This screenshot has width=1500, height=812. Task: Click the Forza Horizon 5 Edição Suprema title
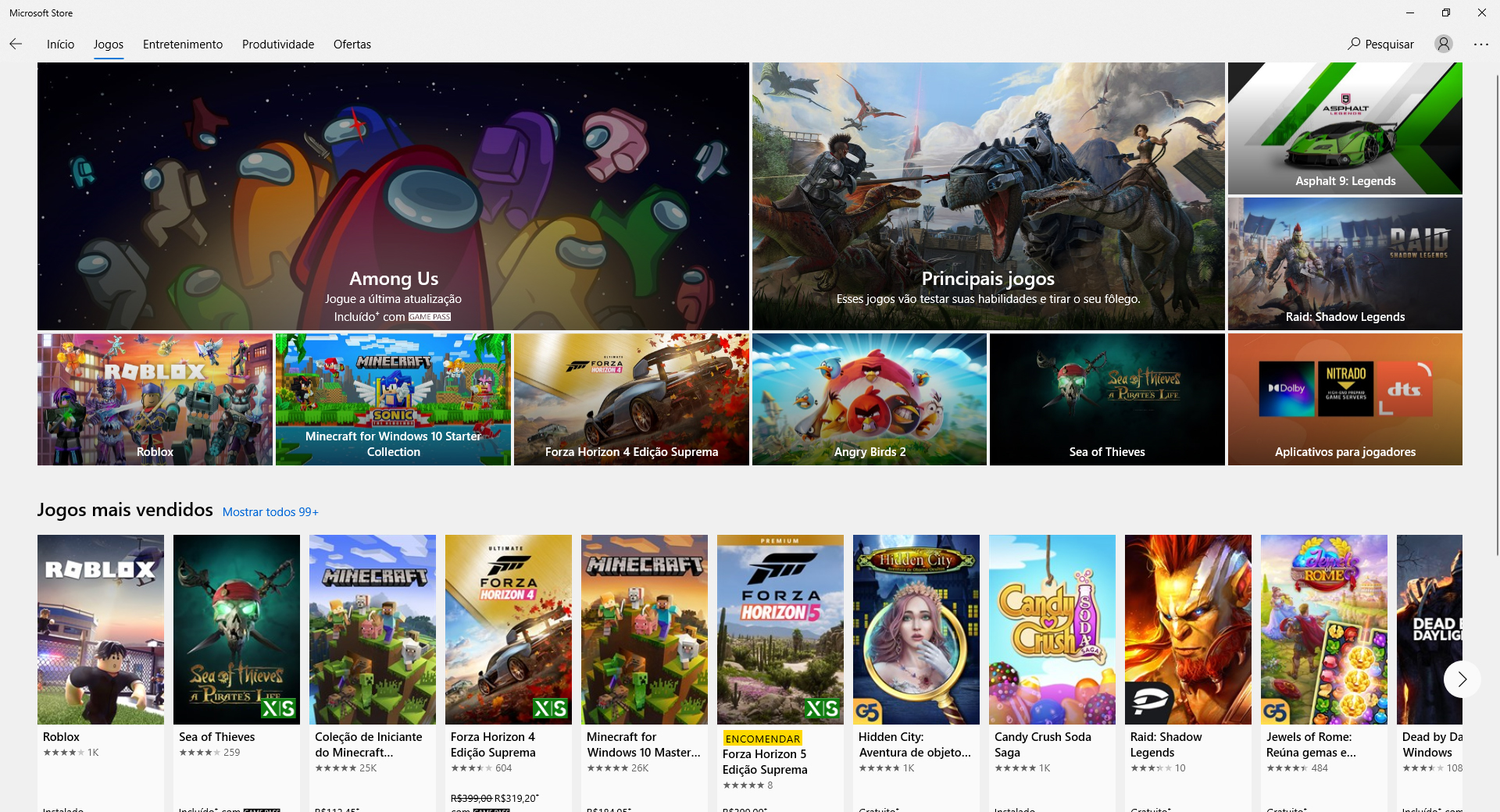pyautogui.click(x=765, y=762)
